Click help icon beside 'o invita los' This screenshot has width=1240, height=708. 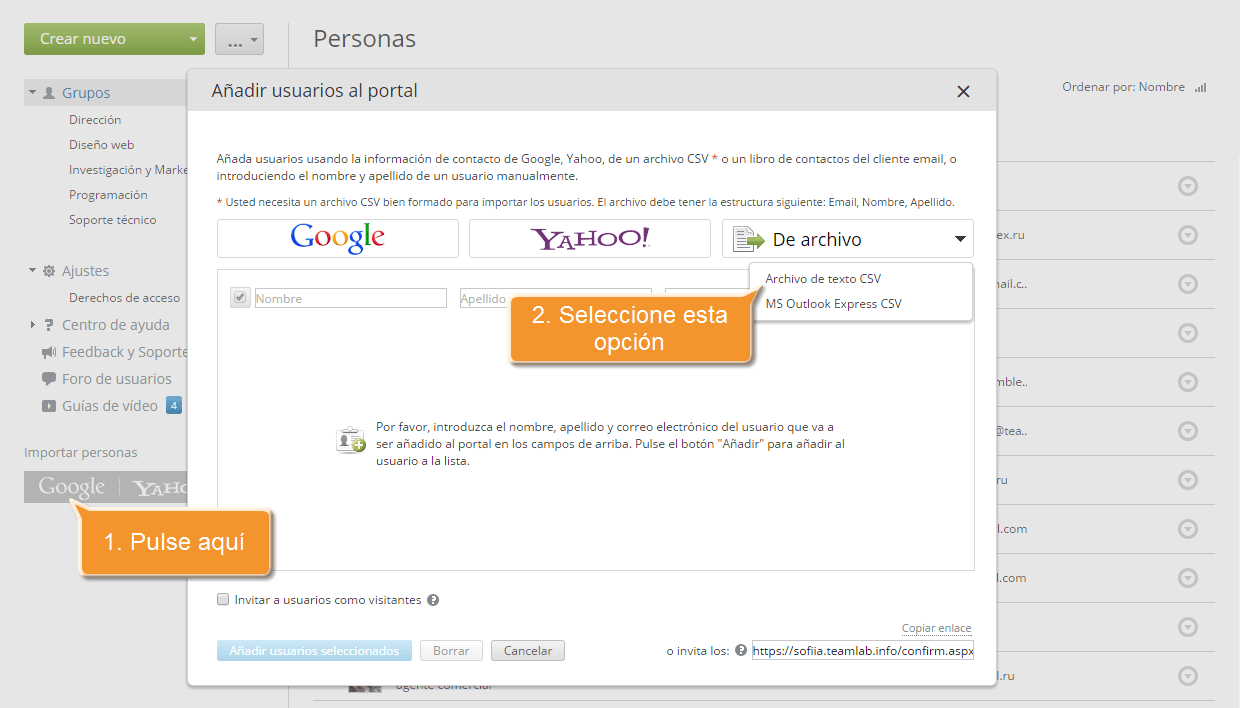point(741,650)
